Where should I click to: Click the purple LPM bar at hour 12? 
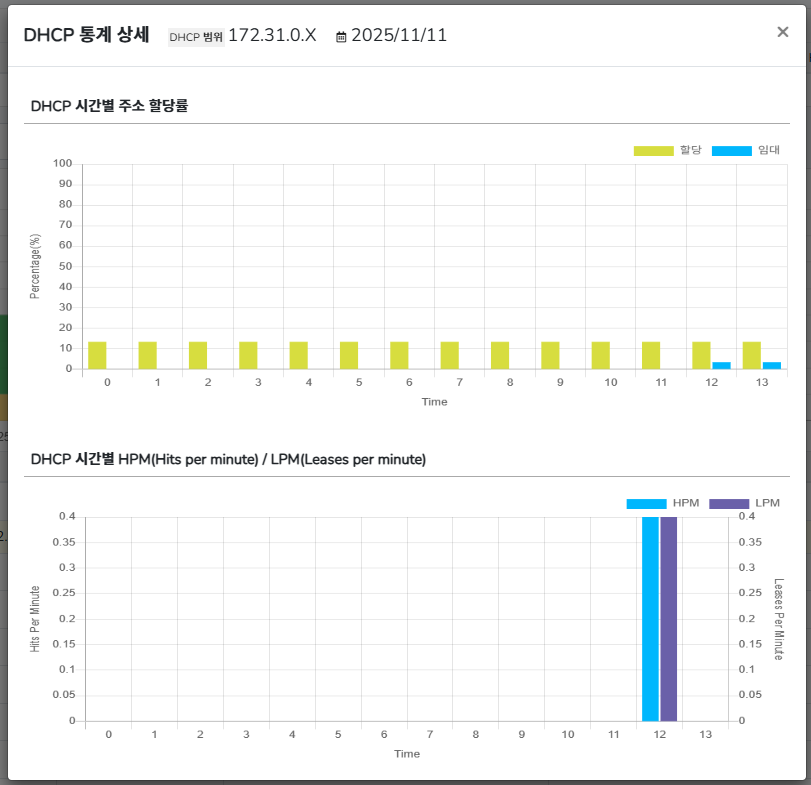click(x=669, y=618)
